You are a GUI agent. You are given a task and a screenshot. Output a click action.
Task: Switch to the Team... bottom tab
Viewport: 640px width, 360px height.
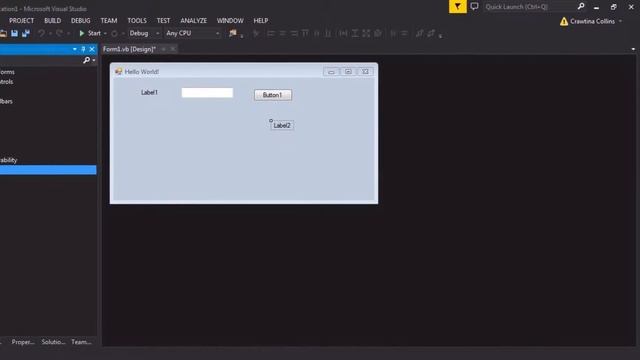[x=81, y=342]
